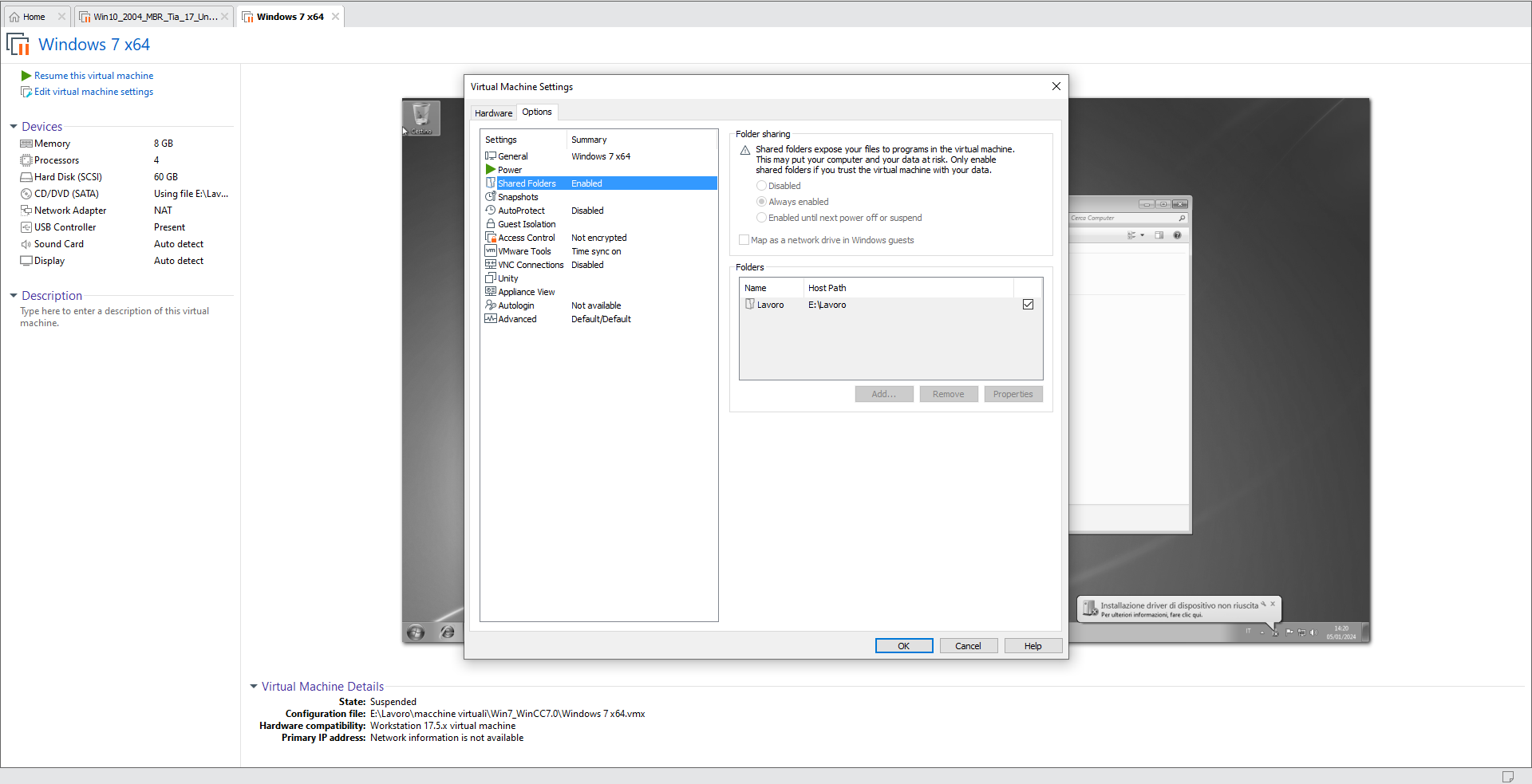The image size is (1532, 784).
Task: Click driver installation failed notification balloon
Action: [1179, 609]
